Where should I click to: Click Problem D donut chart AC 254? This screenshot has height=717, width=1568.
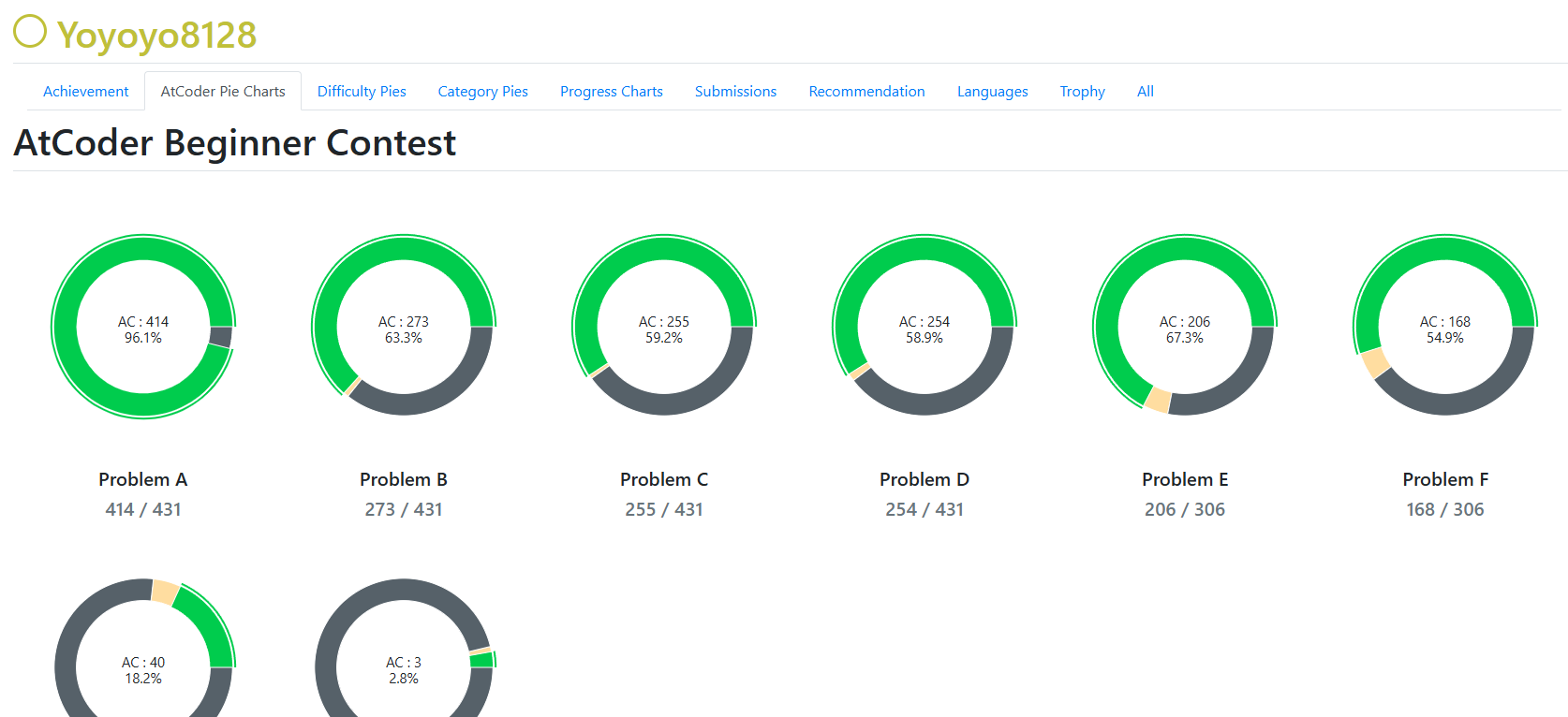pos(925,326)
